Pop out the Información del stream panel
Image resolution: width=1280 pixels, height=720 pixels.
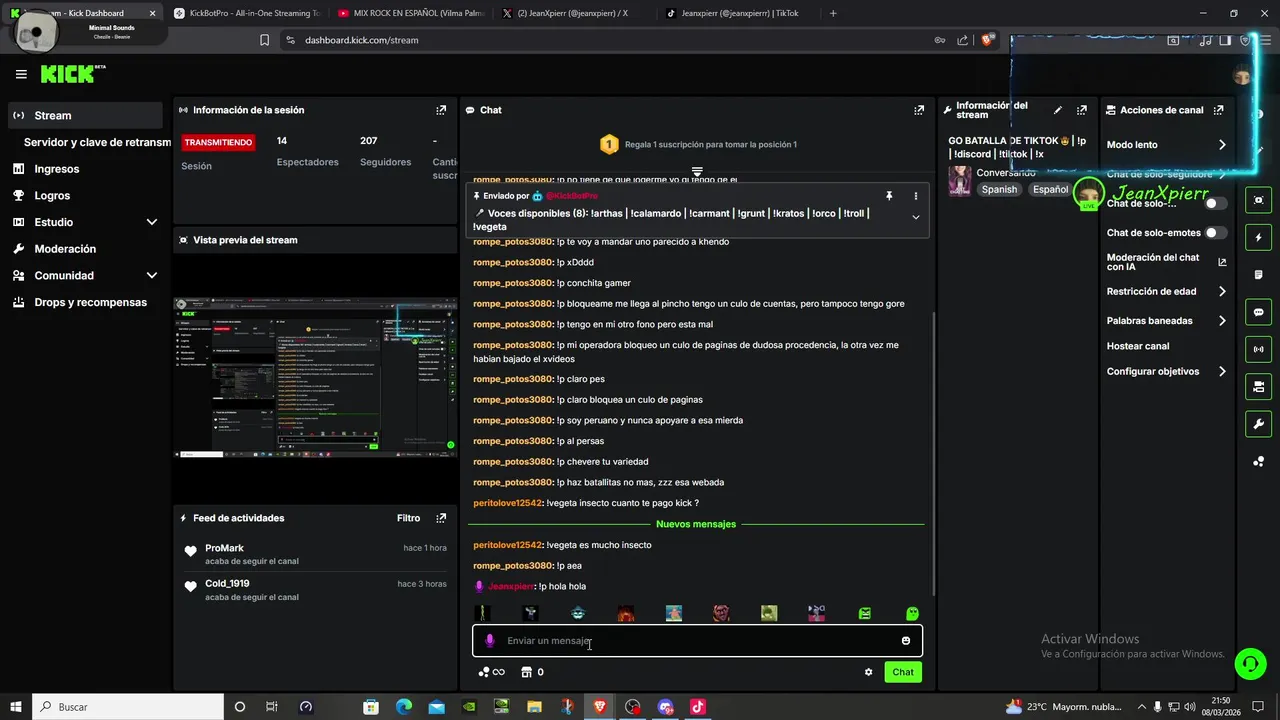[1081, 110]
